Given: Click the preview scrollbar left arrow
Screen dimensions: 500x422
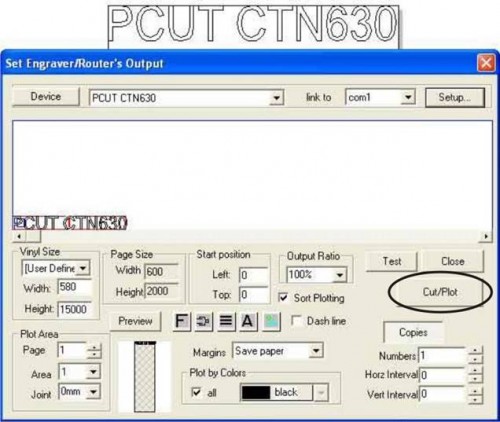Looking at the screenshot, I should pos(19,236).
